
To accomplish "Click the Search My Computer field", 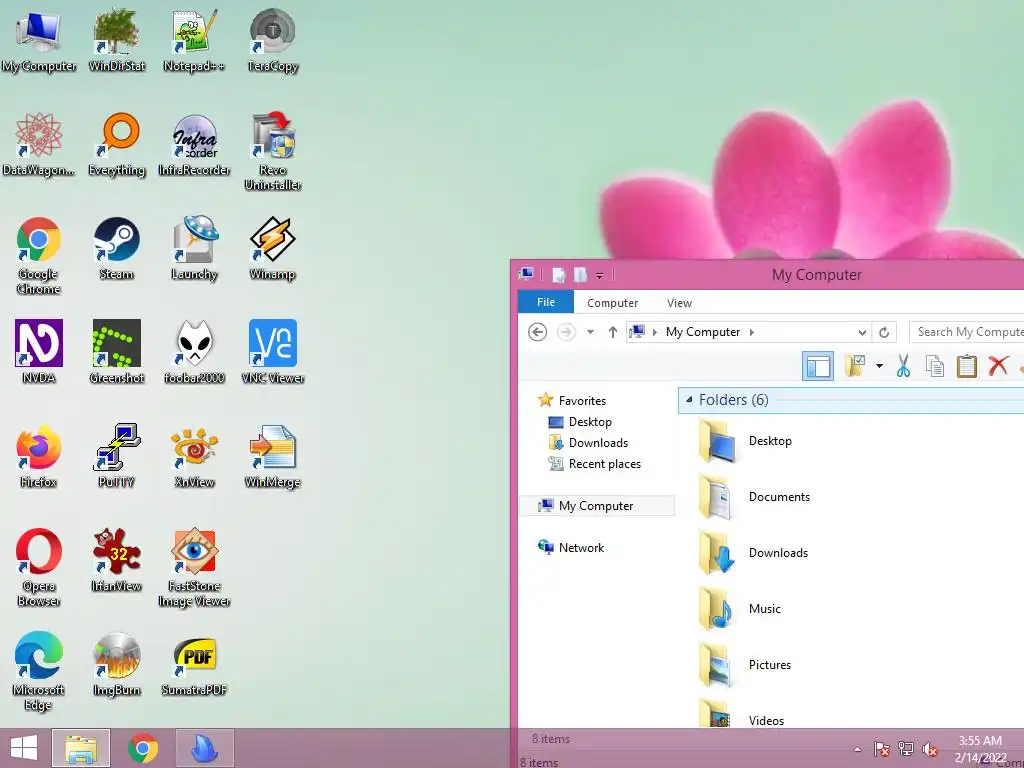I will 967,332.
